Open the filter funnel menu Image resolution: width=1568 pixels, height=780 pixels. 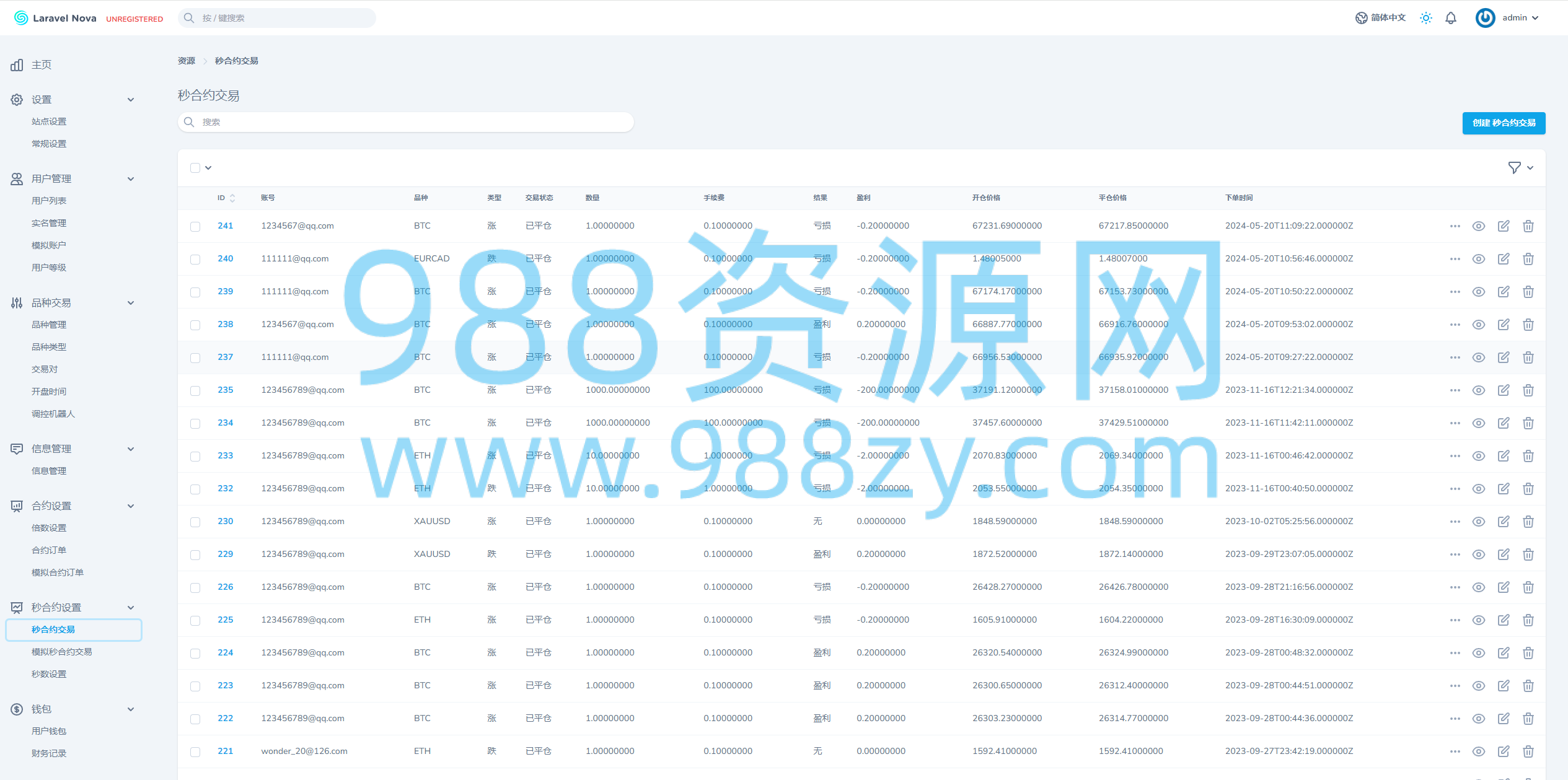[x=1520, y=168]
